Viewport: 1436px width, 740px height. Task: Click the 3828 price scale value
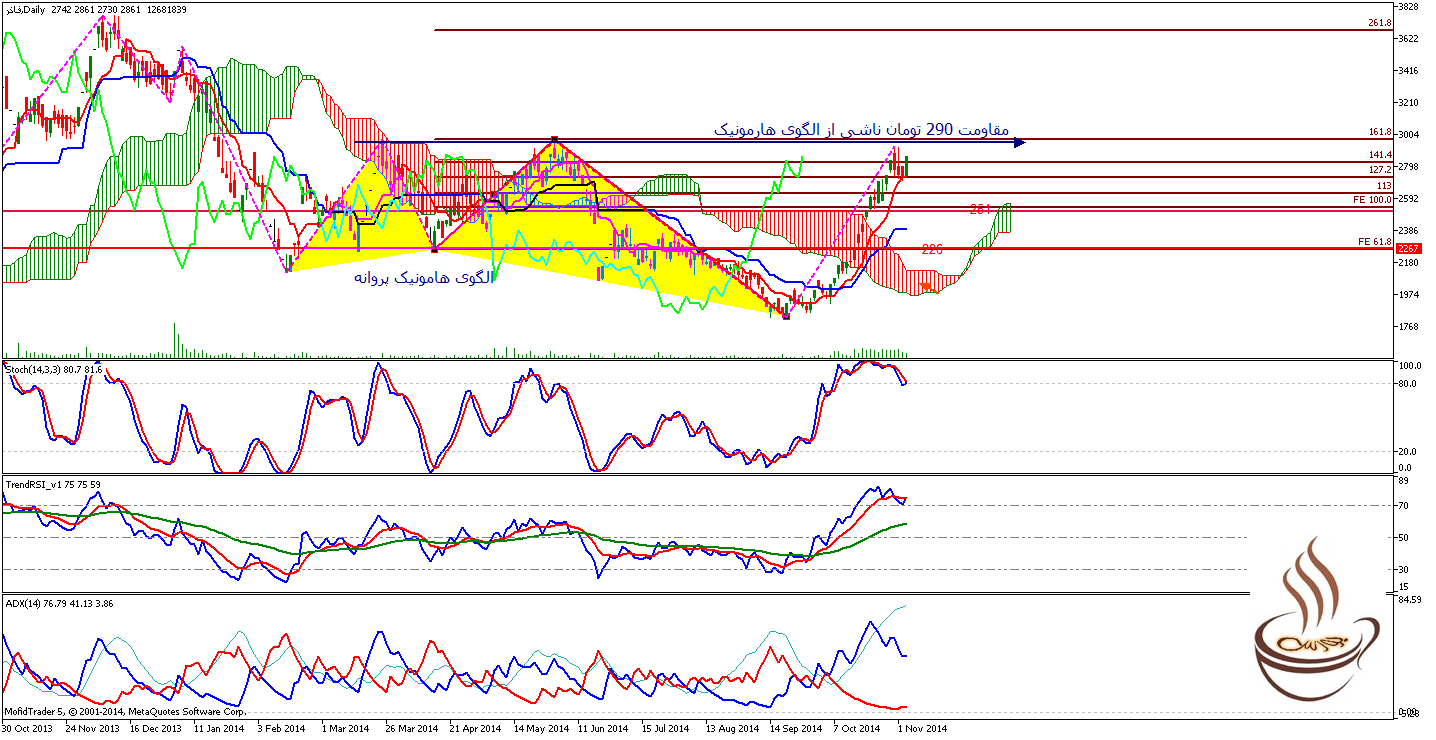1408,6
